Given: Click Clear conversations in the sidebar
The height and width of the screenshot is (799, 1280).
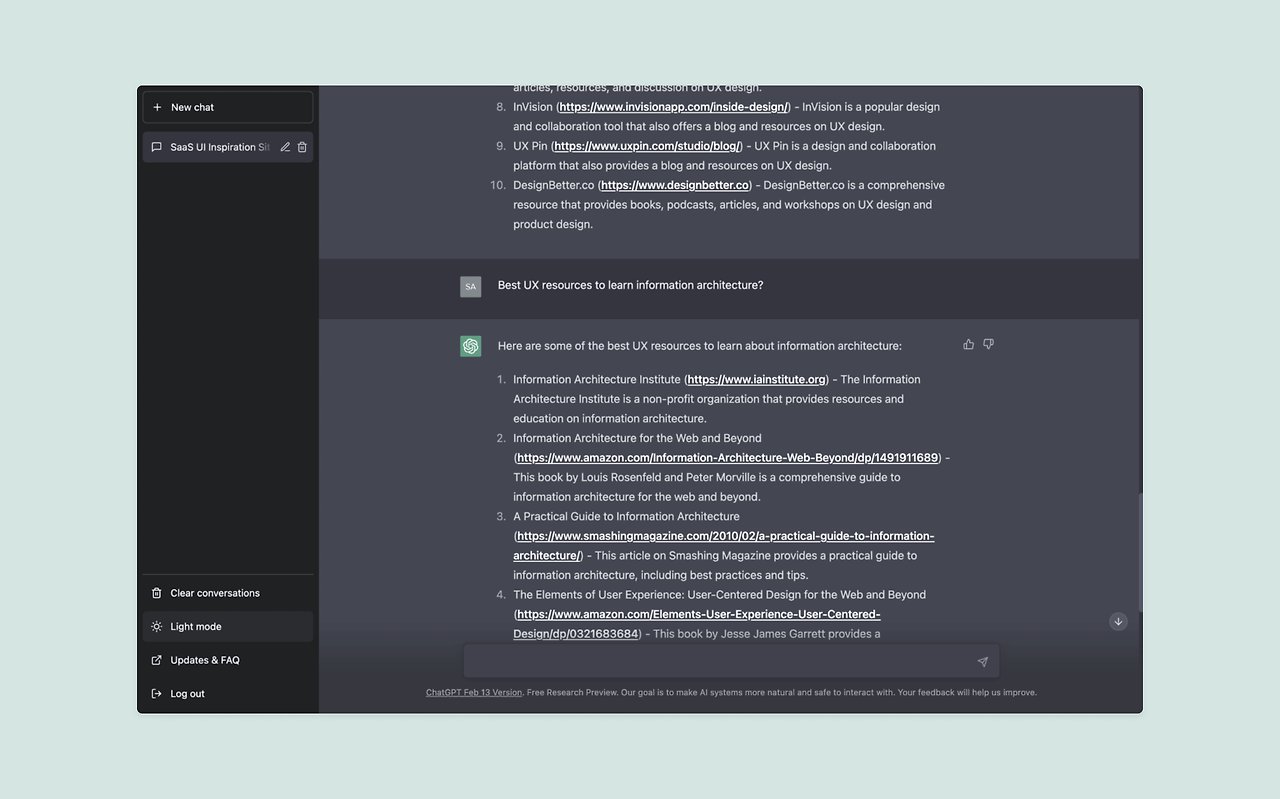Looking at the screenshot, I should [228, 593].
